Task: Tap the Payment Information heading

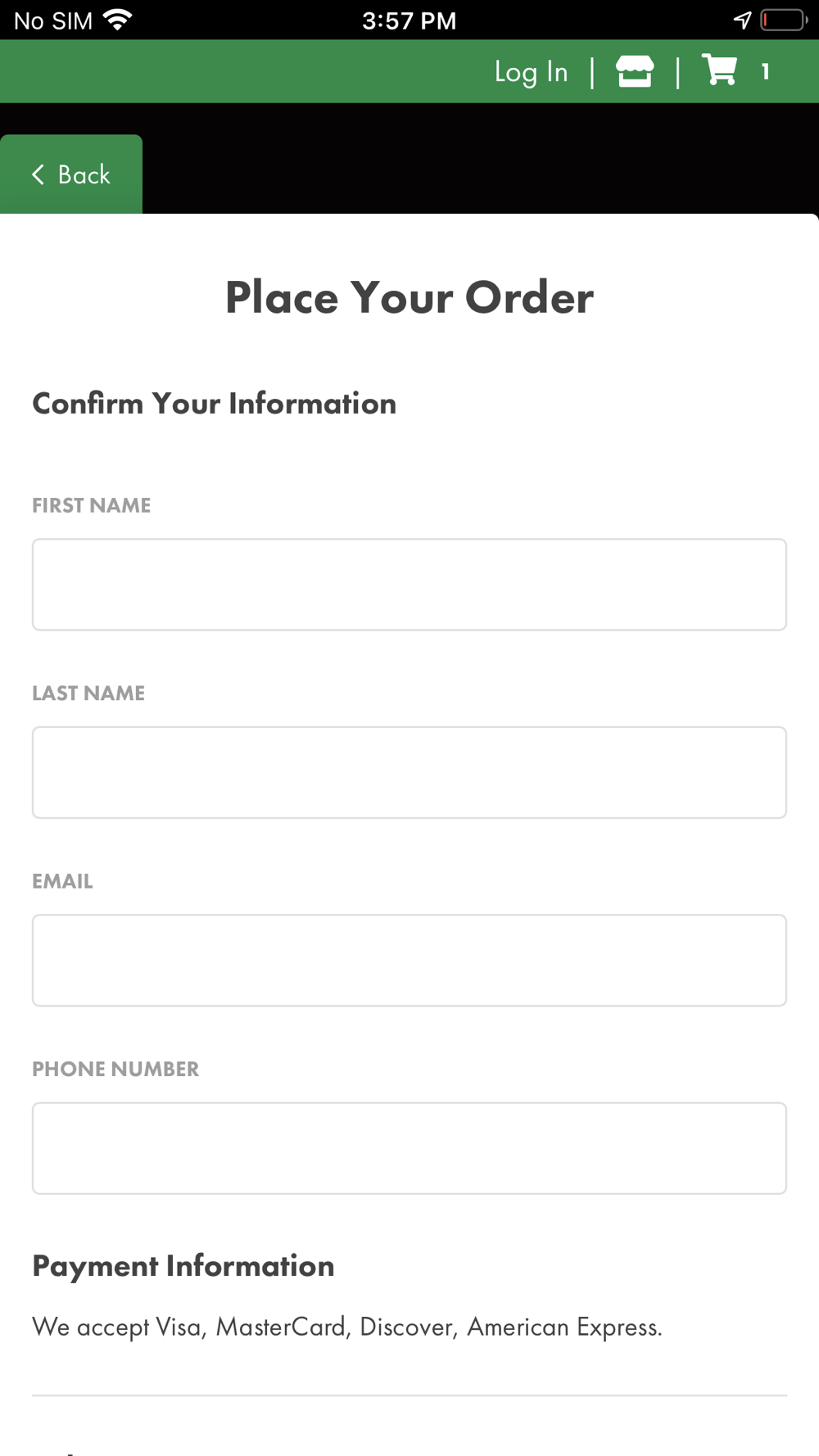Action: [x=183, y=1266]
